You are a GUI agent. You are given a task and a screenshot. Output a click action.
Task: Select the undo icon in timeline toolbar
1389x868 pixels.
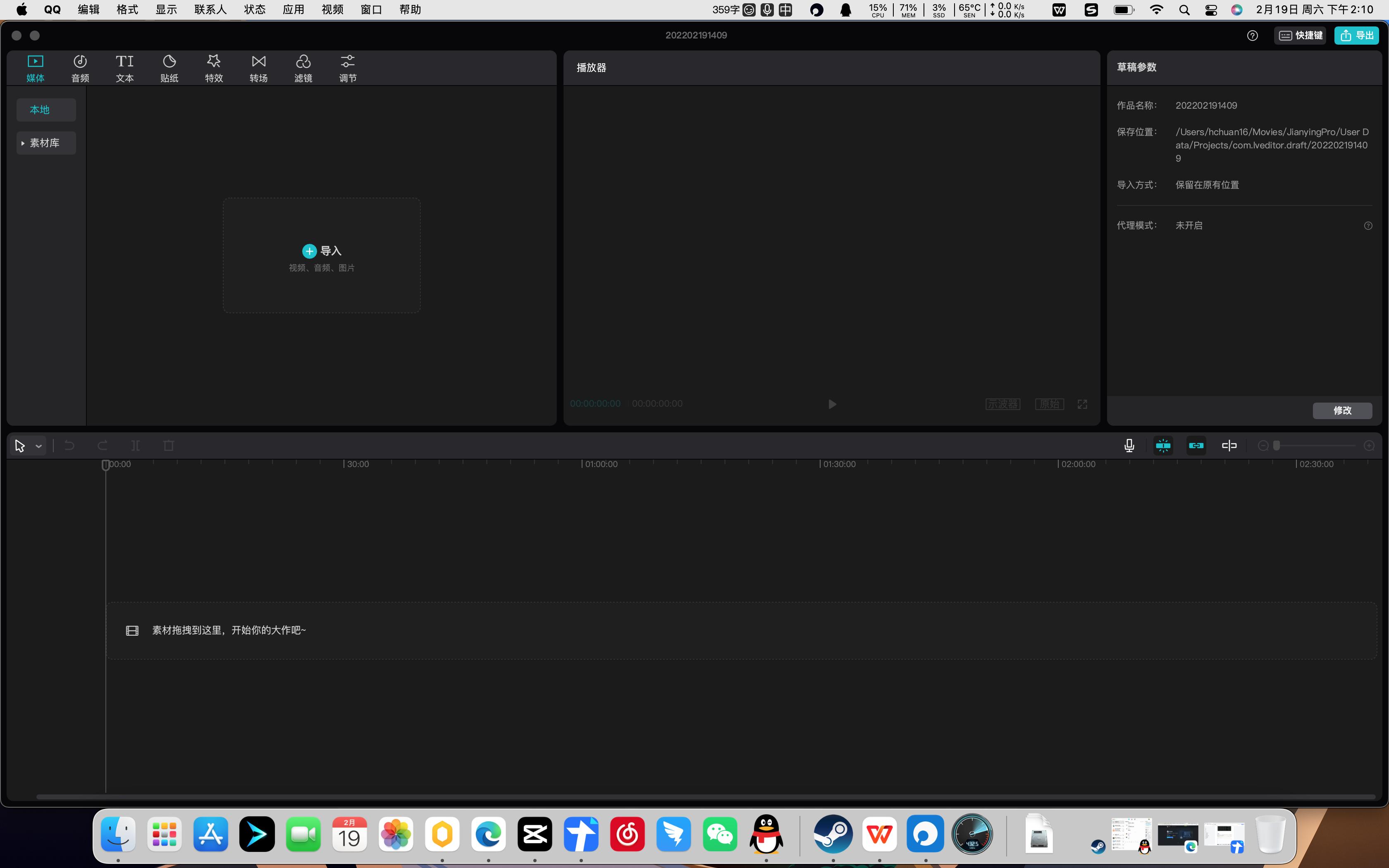tap(69, 446)
